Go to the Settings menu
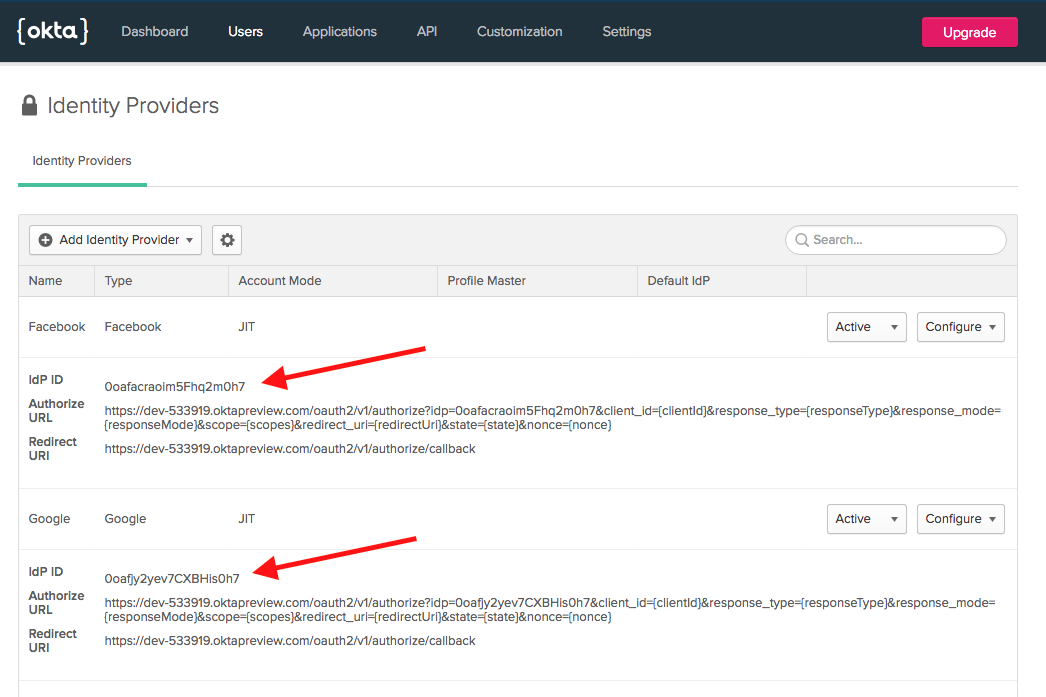This screenshot has height=697, width=1046. (x=626, y=31)
